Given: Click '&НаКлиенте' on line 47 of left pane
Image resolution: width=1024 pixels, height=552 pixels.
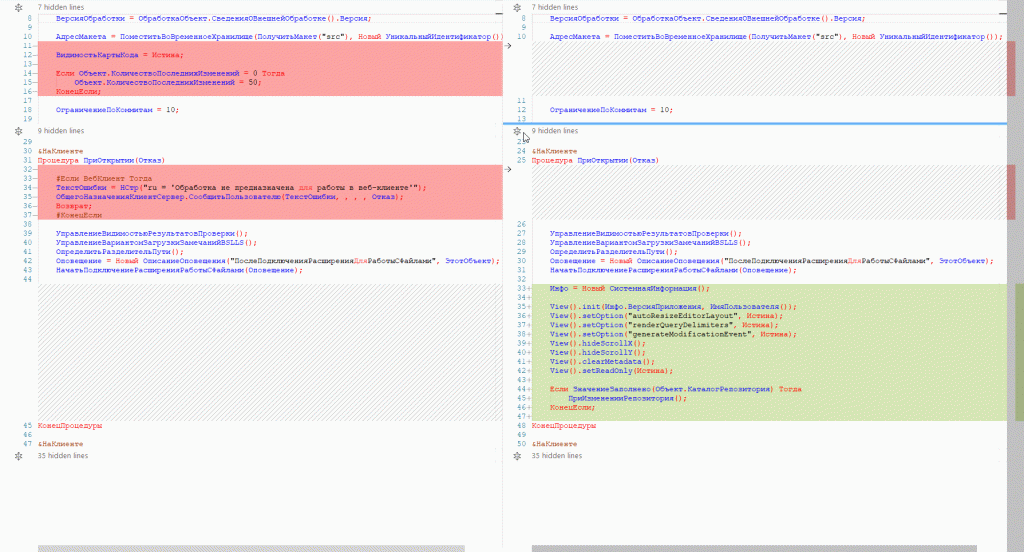Looking at the screenshot, I should click(x=60, y=444).
